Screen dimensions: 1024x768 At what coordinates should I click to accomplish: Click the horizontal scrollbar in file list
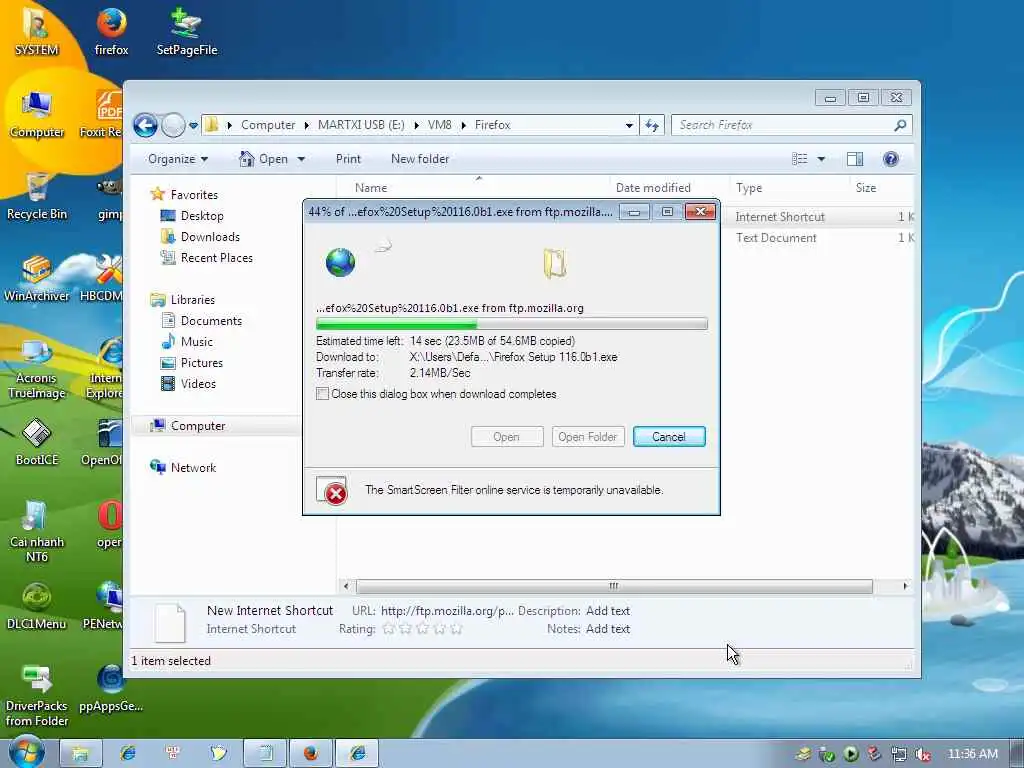(x=614, y=586)
